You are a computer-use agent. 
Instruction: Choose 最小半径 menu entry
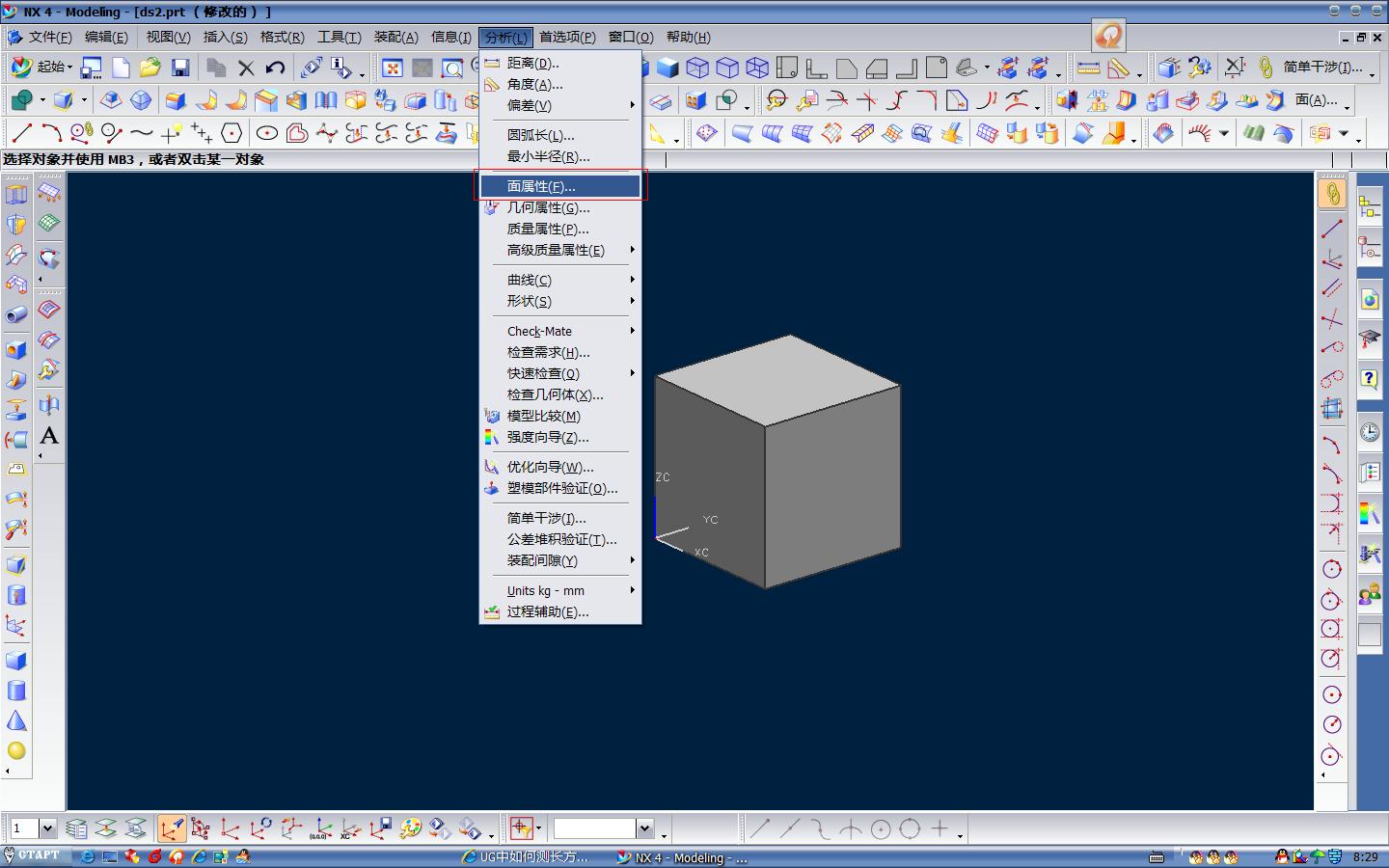pos(560,156)
